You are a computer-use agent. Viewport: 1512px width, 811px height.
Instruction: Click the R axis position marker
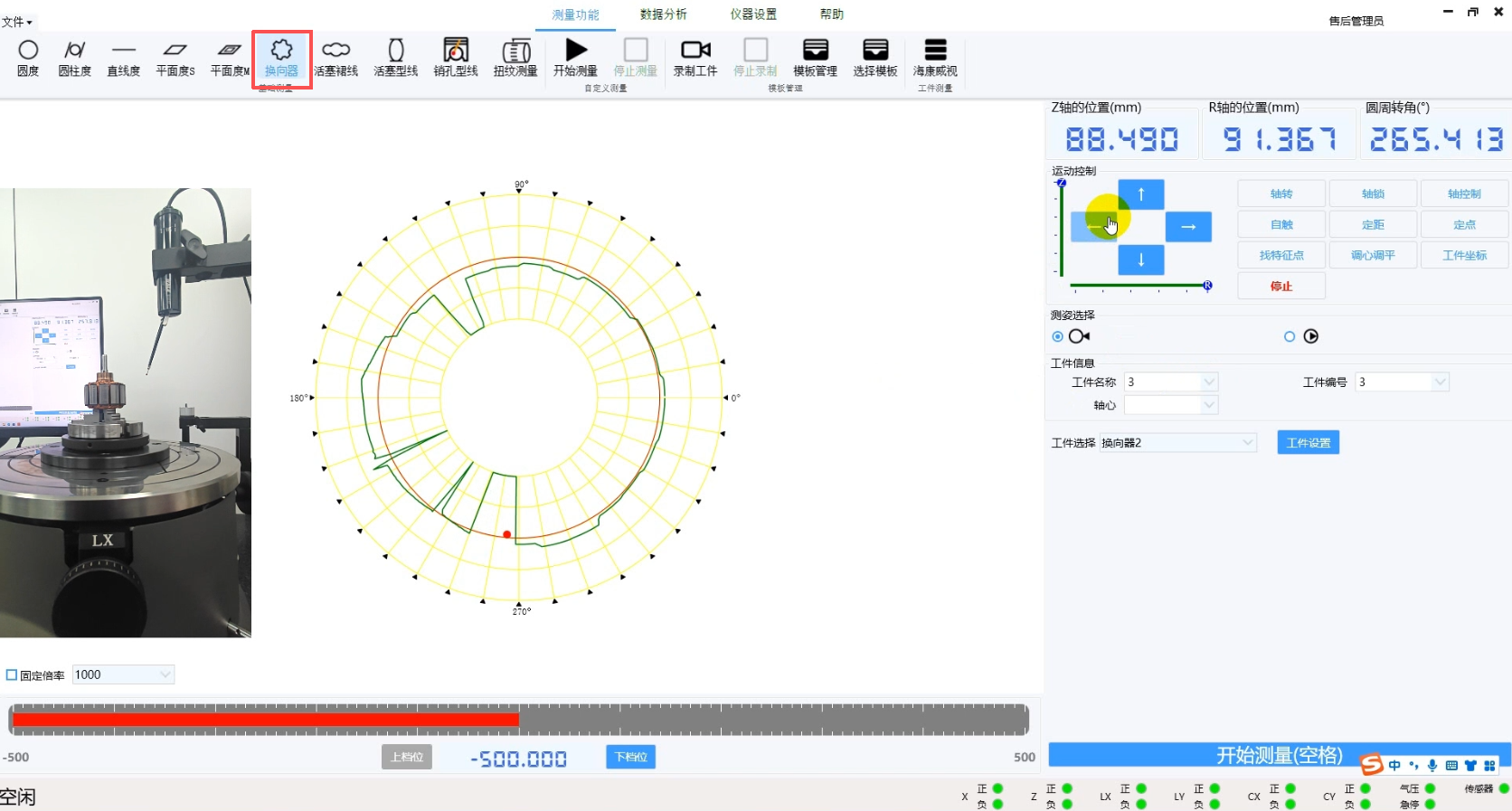coord(1207,286)
